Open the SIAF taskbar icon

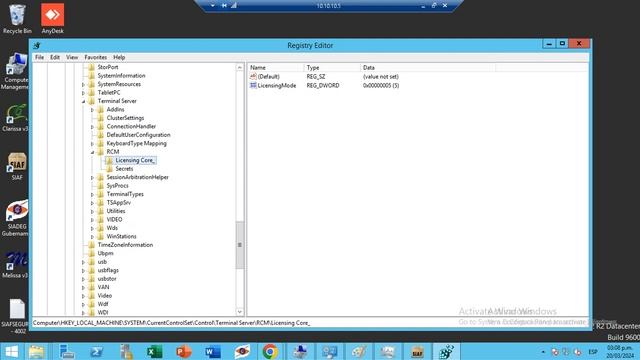417,351
